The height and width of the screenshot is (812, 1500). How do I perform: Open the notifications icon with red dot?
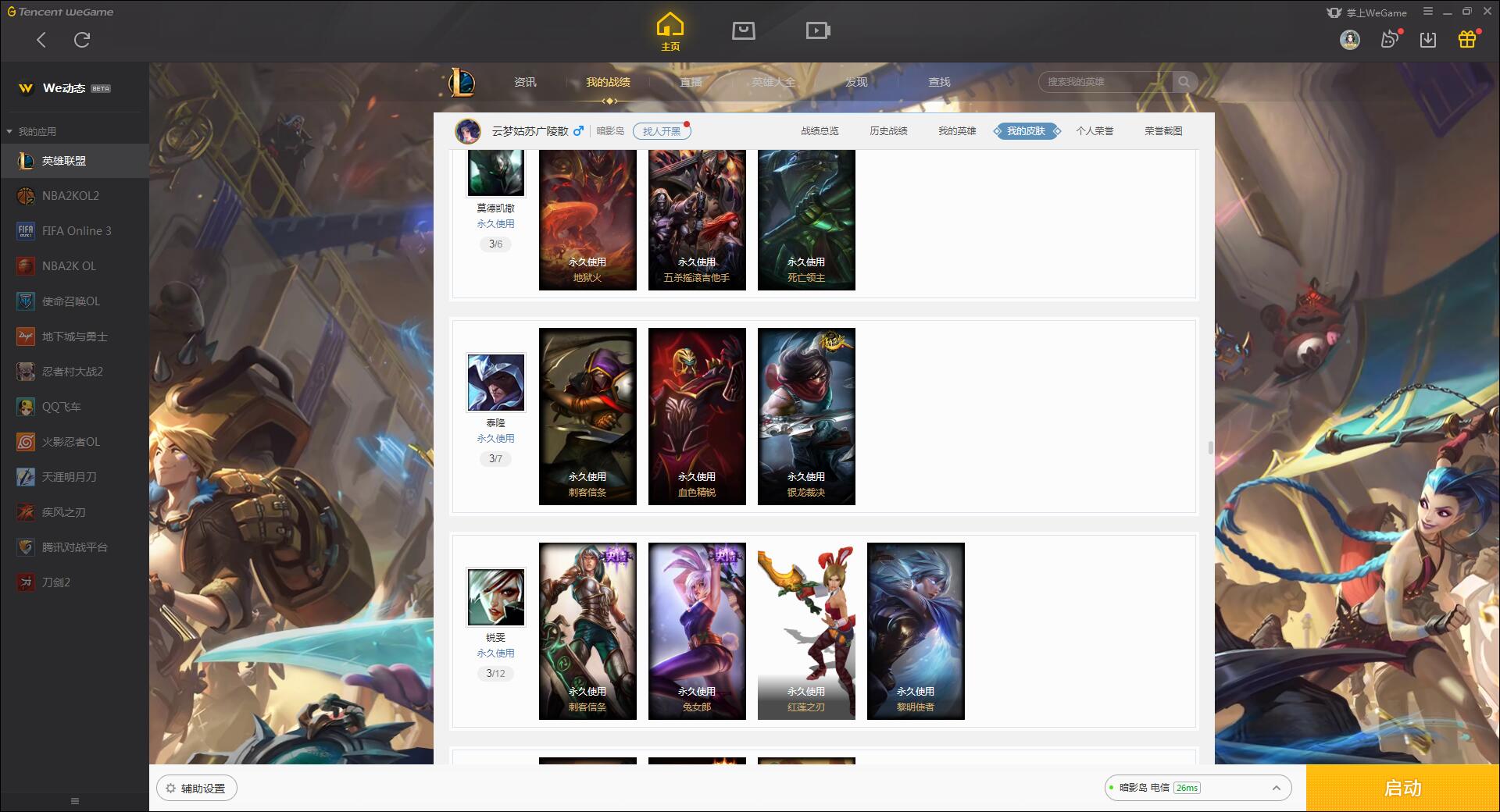click(x=1390, y=39)
